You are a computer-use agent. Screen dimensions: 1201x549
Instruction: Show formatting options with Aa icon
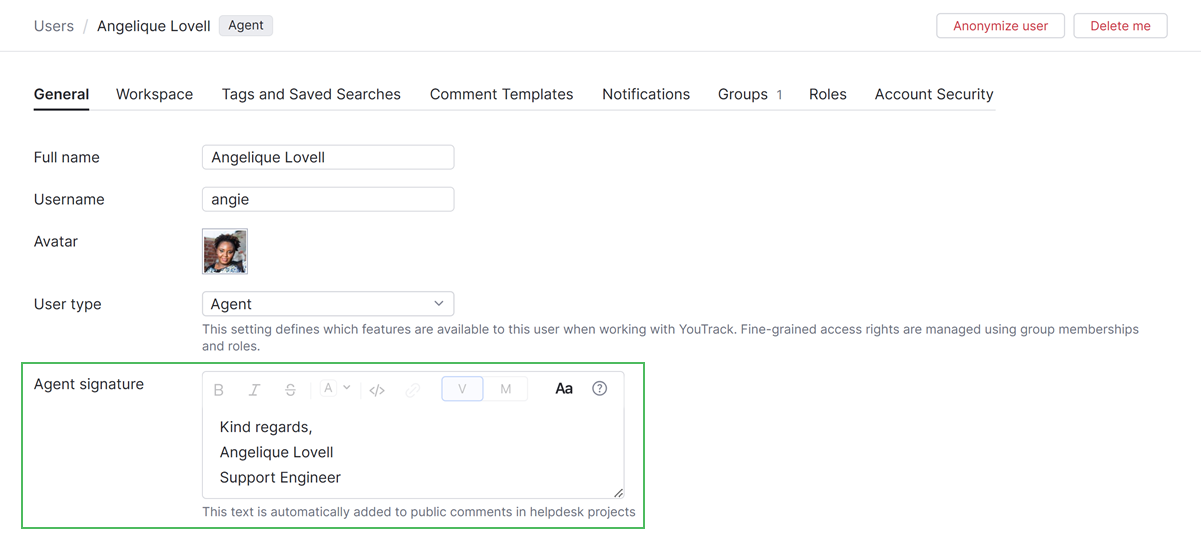[564, 389]
